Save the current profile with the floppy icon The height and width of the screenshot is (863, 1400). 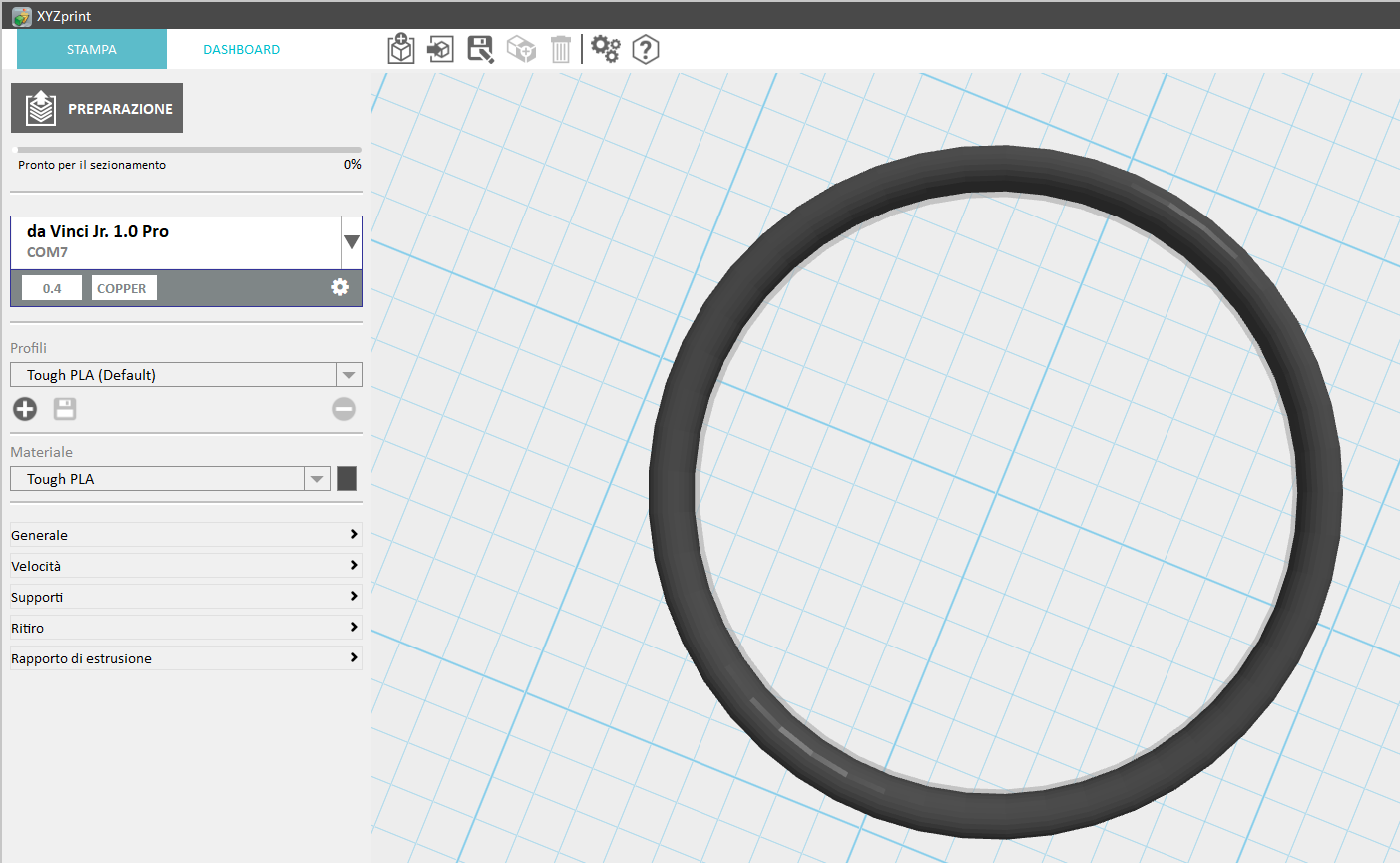click(65, 408)
